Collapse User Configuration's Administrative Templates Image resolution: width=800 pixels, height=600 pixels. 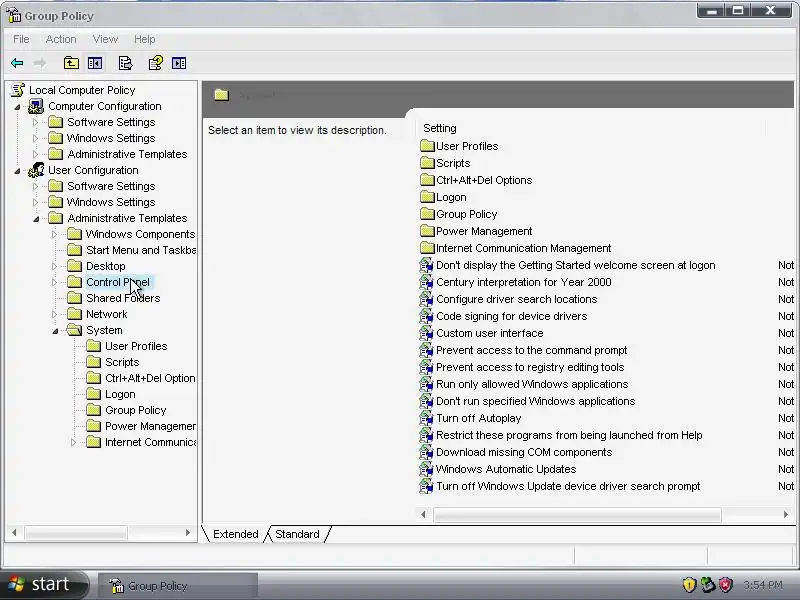coord(36,219)
